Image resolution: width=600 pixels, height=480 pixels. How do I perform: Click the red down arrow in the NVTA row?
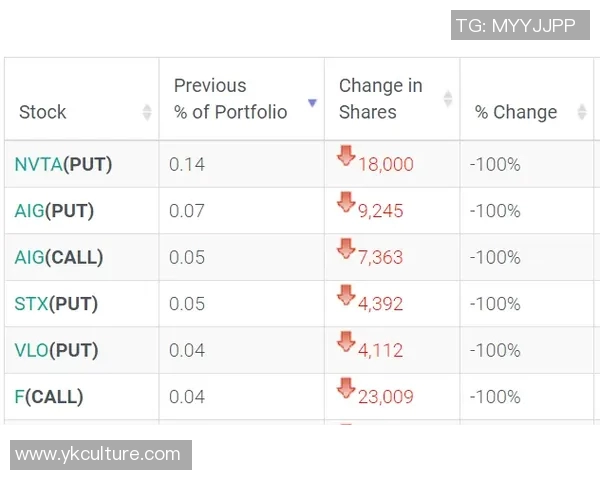tap(347, 156)
